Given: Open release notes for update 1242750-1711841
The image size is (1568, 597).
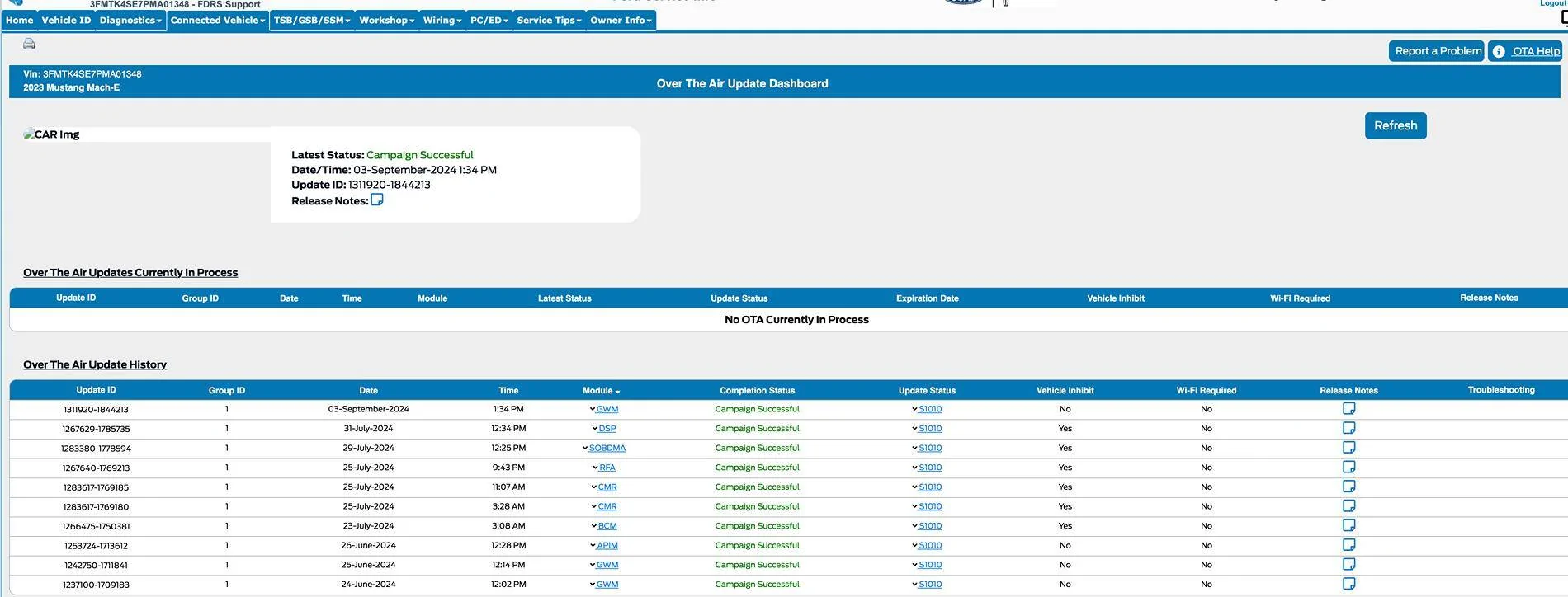Looking at the screenshot, I should click(1349, 565).
